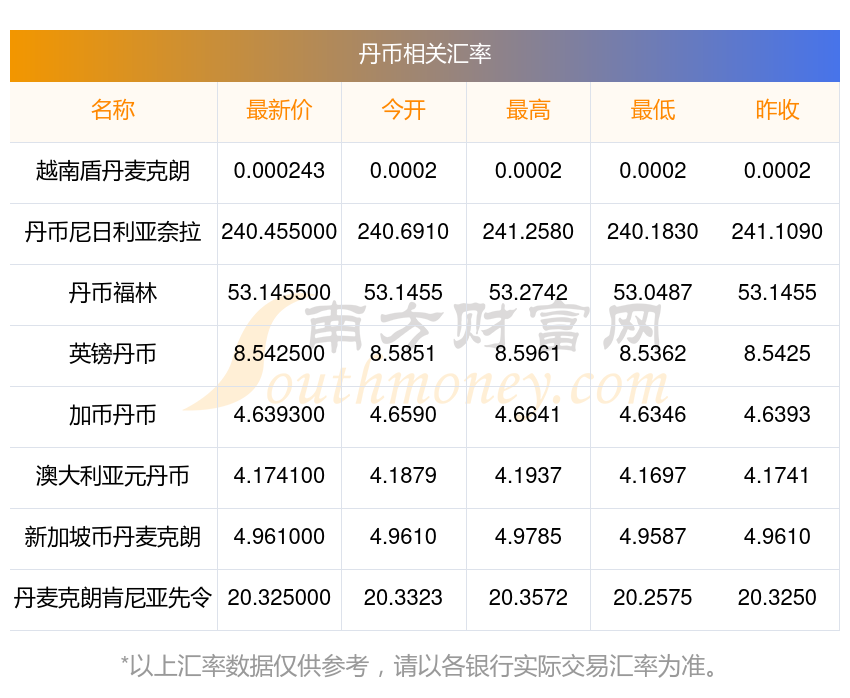Click lowest value 4.9587

point(653,537)
